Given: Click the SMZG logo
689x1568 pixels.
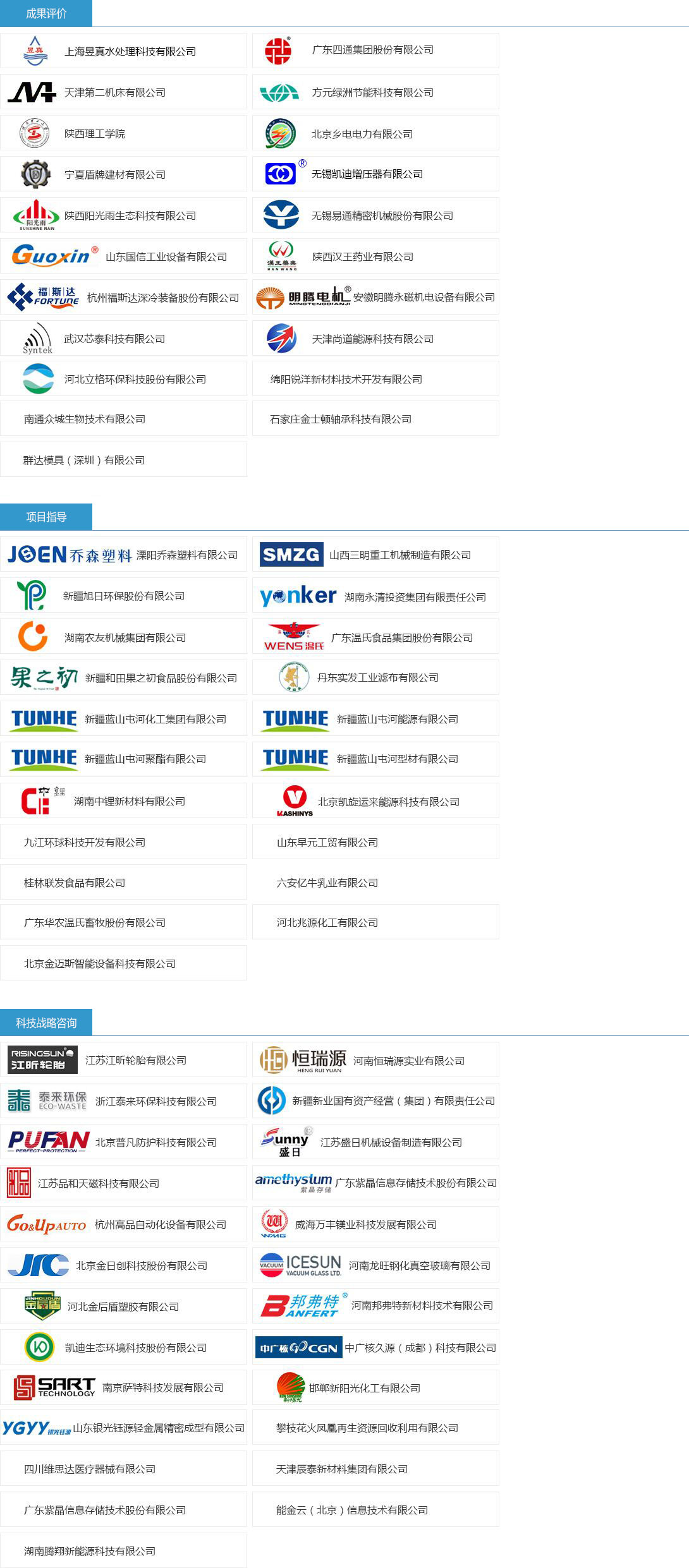Looking at the screenshot, I should point(291,555).
